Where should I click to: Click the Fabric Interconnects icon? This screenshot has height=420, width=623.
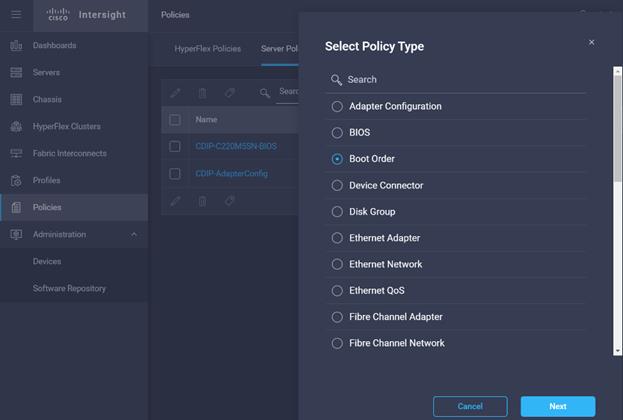16,153
